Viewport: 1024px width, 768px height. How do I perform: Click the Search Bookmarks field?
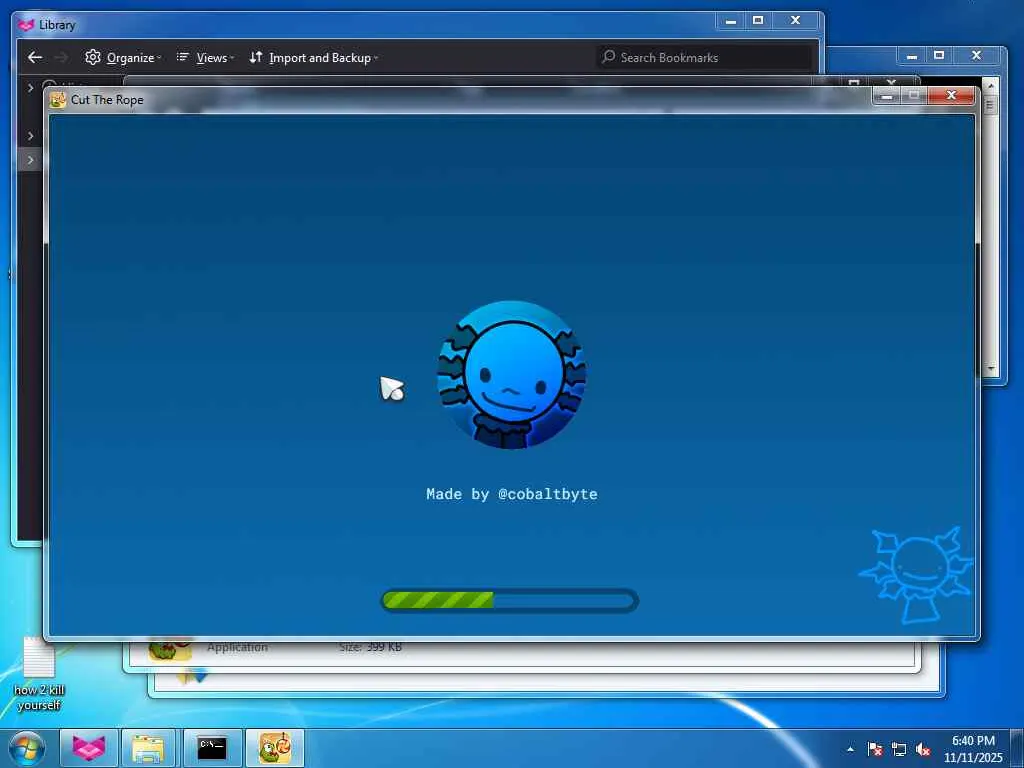704,57
